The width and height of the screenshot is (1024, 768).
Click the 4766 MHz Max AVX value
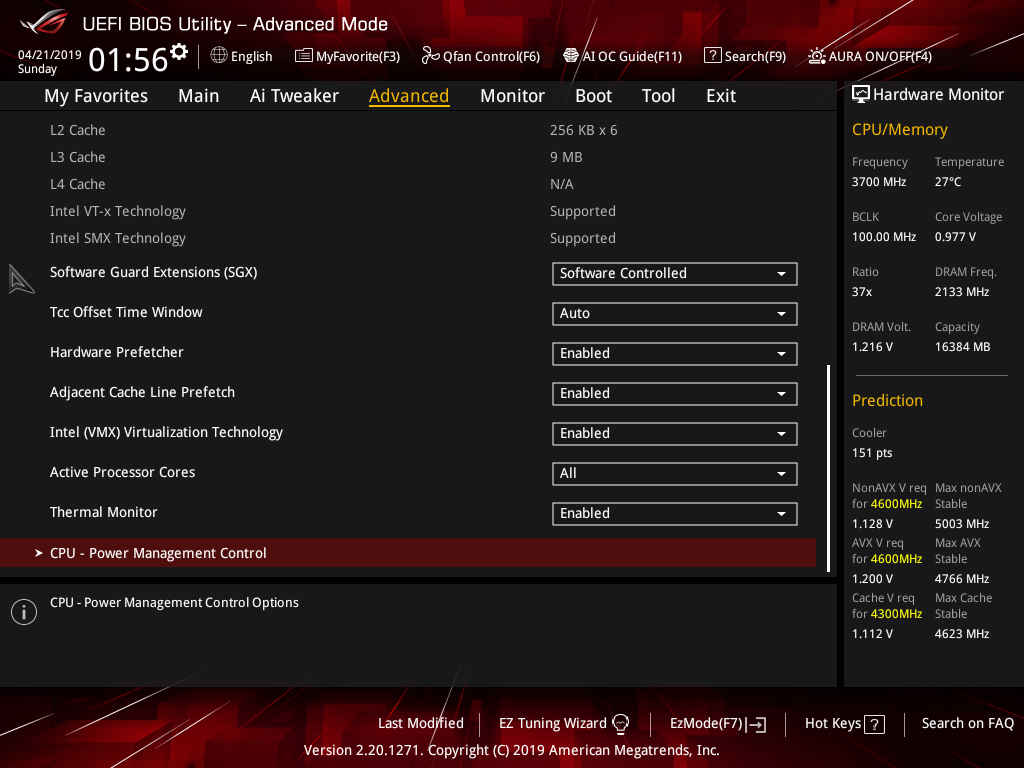point(961,579)
